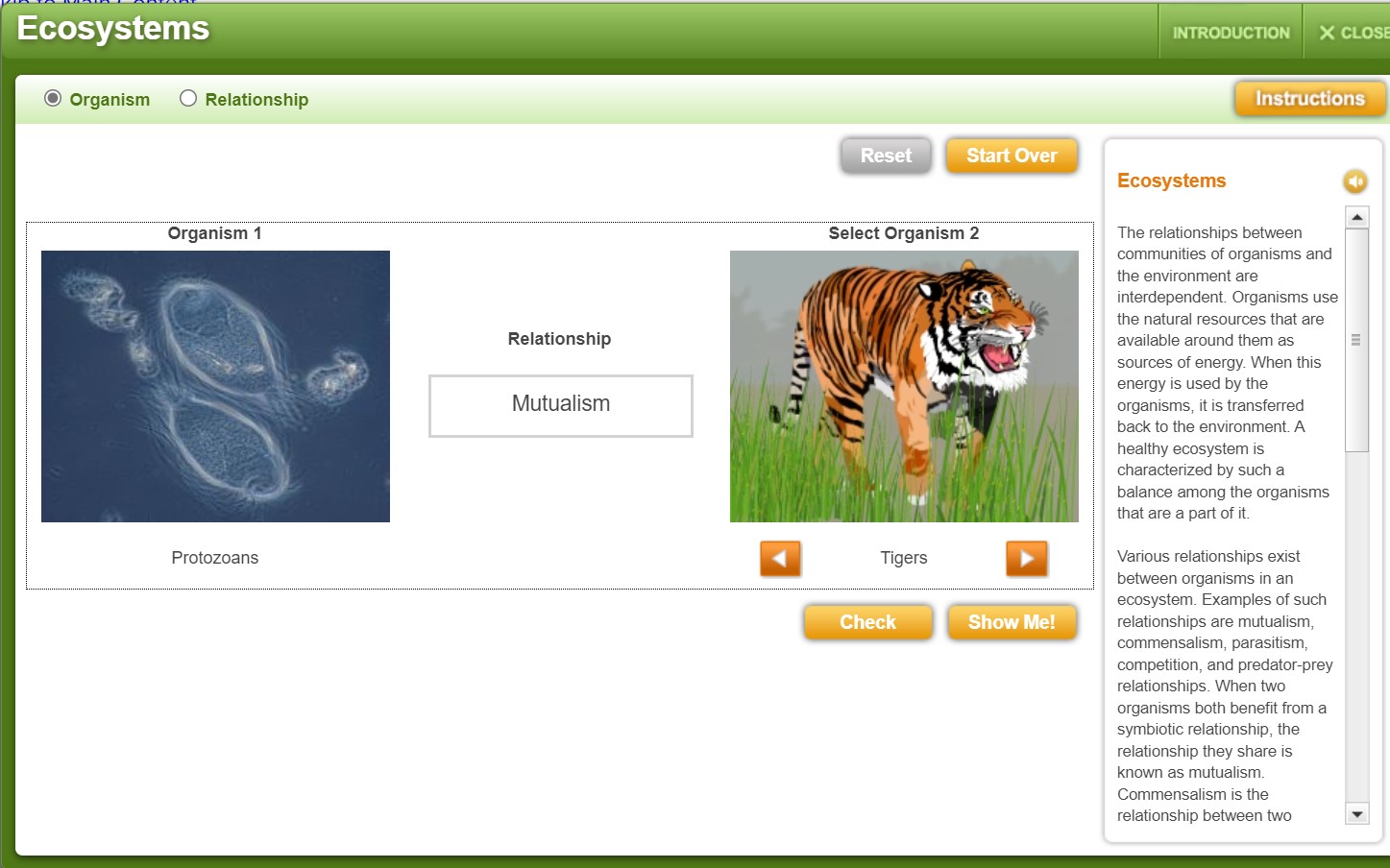Open the Instructions panel
The width and height of the screenshot is (1390, 868).
[1309, 99]
